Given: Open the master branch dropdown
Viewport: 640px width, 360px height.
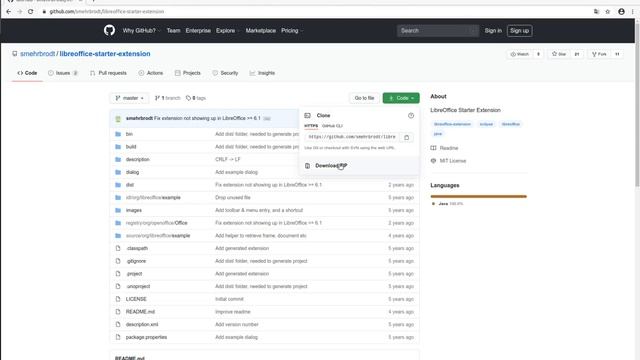Looking at the screenshot, I should click(129, 98).
